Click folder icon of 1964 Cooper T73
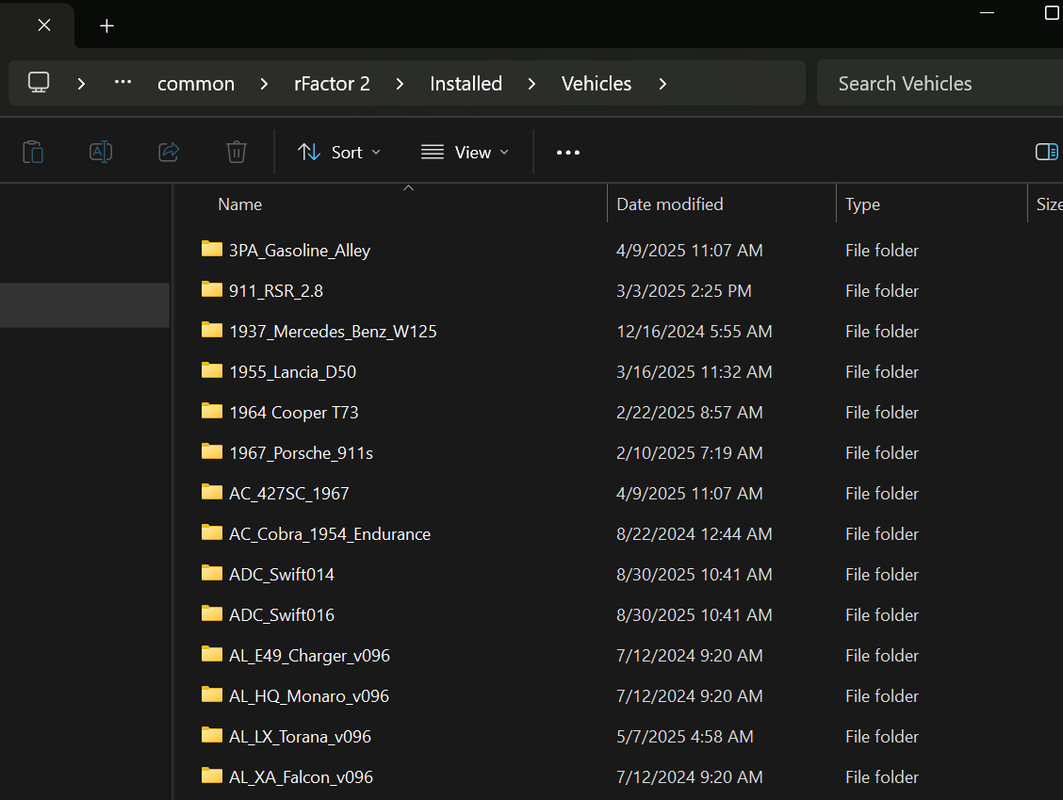 [212, 411]
